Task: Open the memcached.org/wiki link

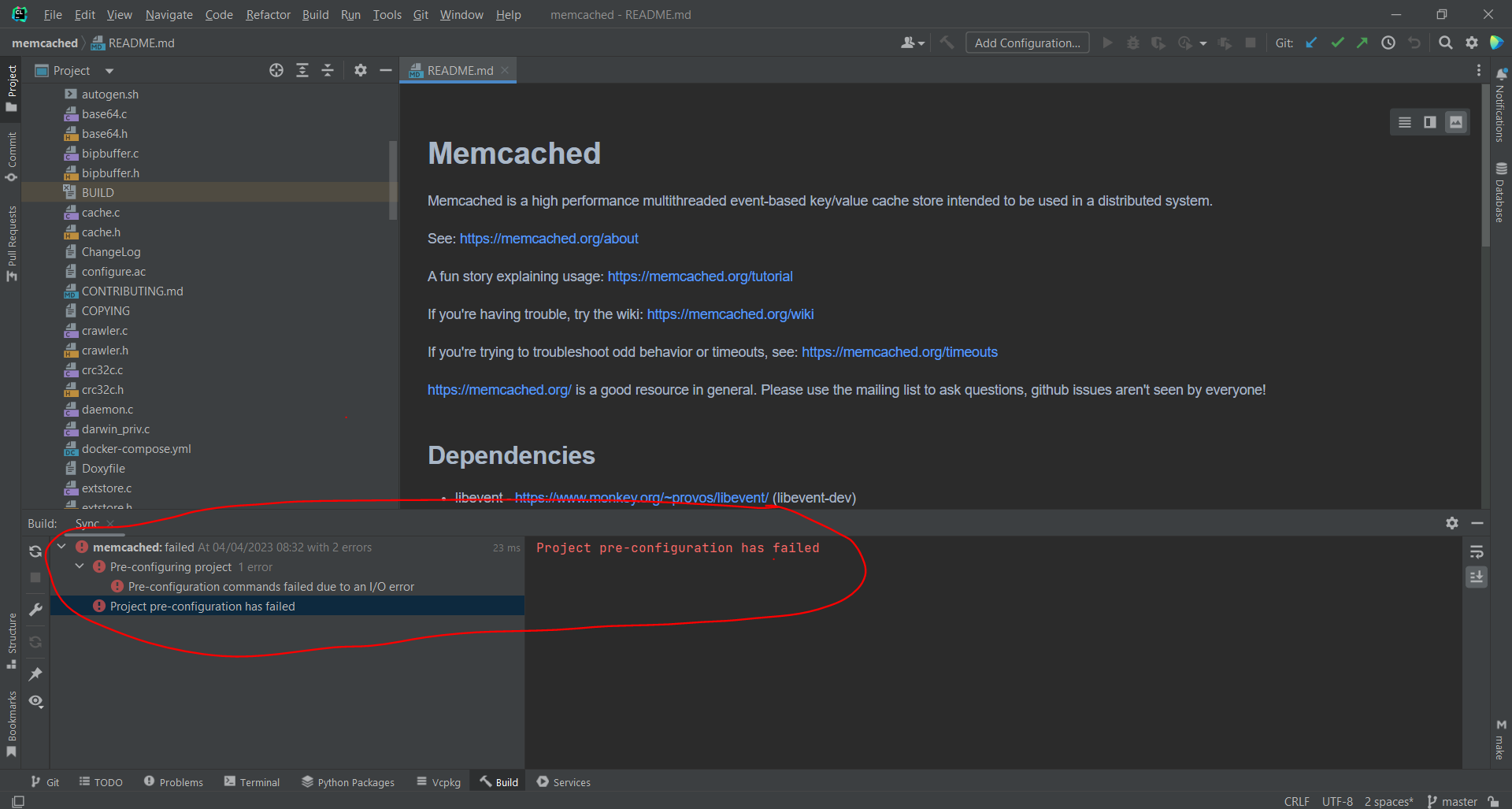Action: [730, 314]
